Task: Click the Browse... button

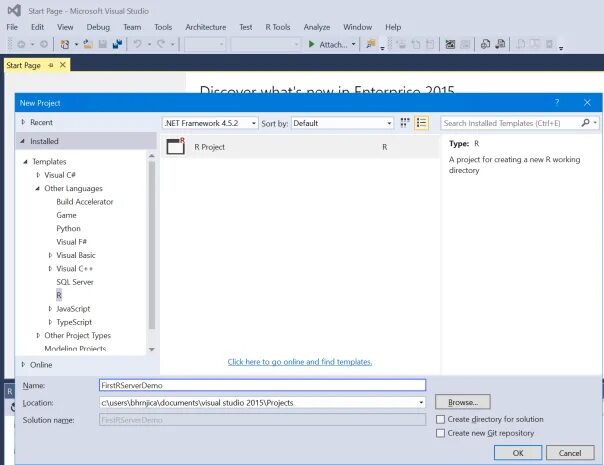Action: [463, 402]
